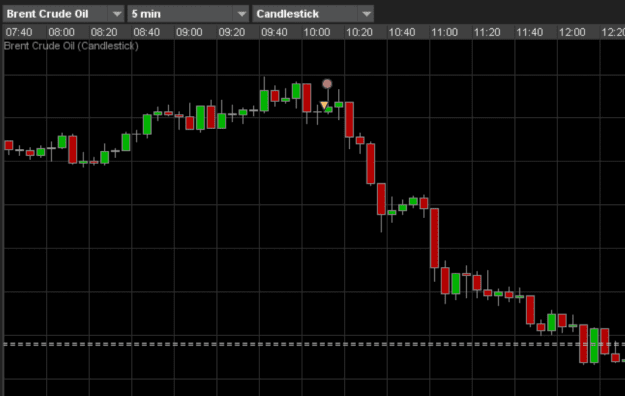Click the 09:40 time axis label
Viewport: 625px width, 396px height.
[x=274, y=32]
